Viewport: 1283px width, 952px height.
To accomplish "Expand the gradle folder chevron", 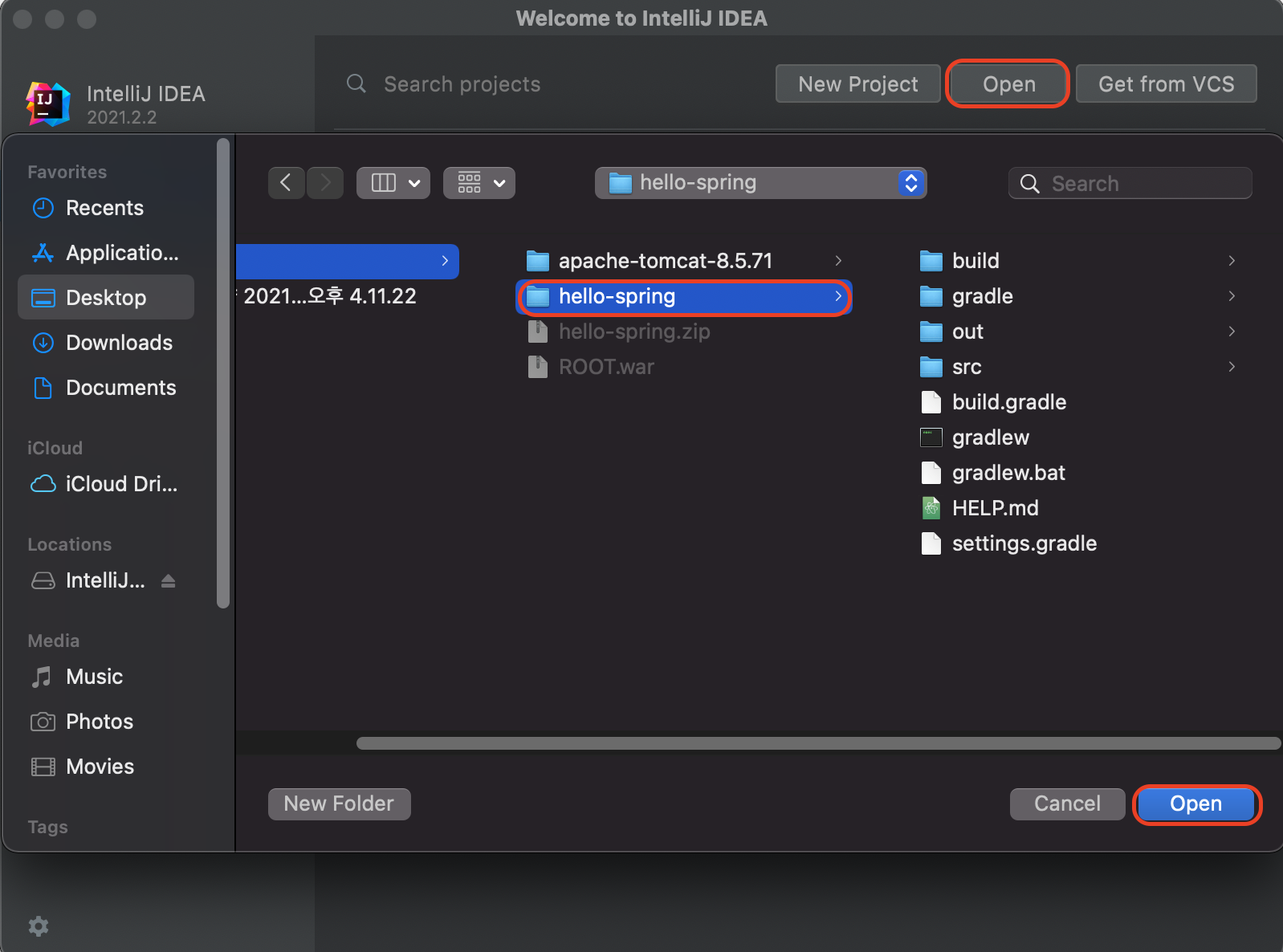I will [1232, 296].
